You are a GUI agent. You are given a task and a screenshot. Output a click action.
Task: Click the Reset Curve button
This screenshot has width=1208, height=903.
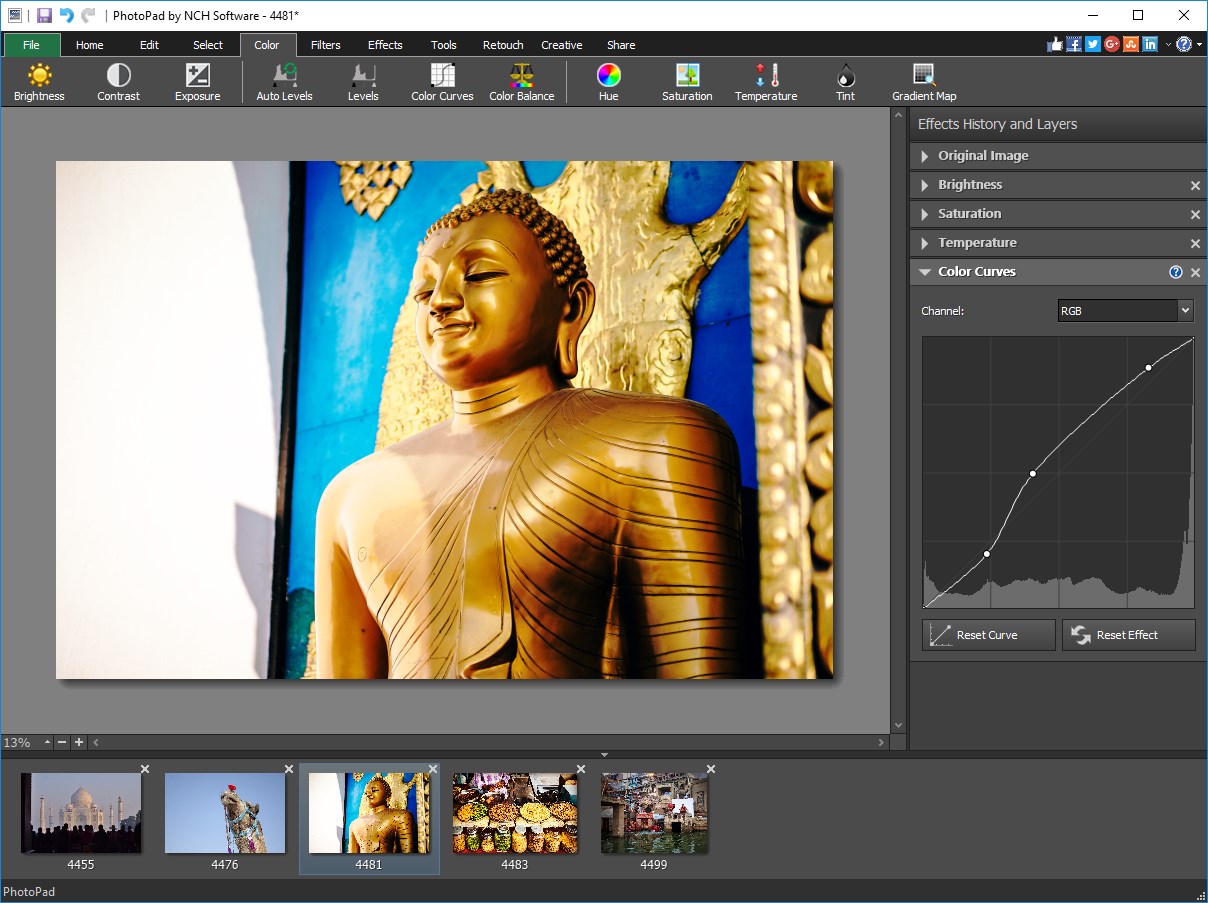(x=987, y=634)
